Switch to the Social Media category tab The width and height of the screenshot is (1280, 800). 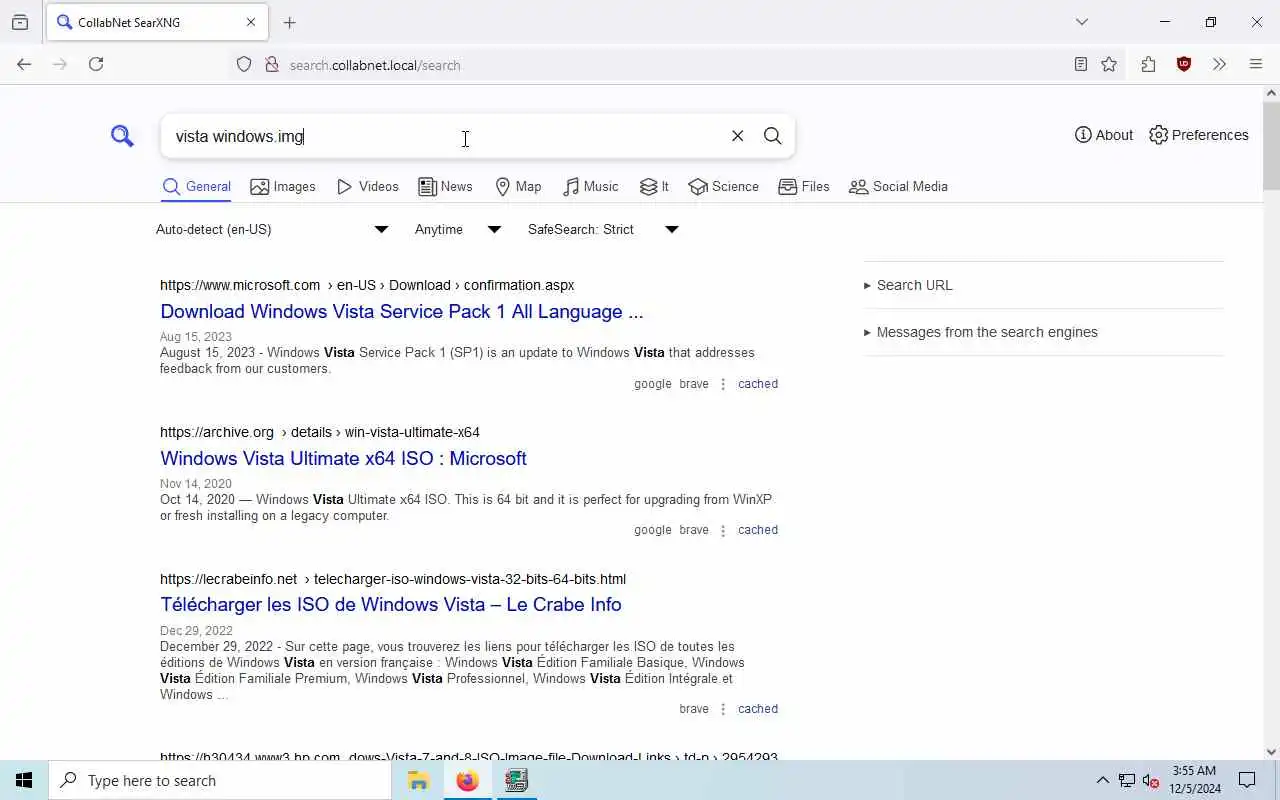(x=898, y=186)
